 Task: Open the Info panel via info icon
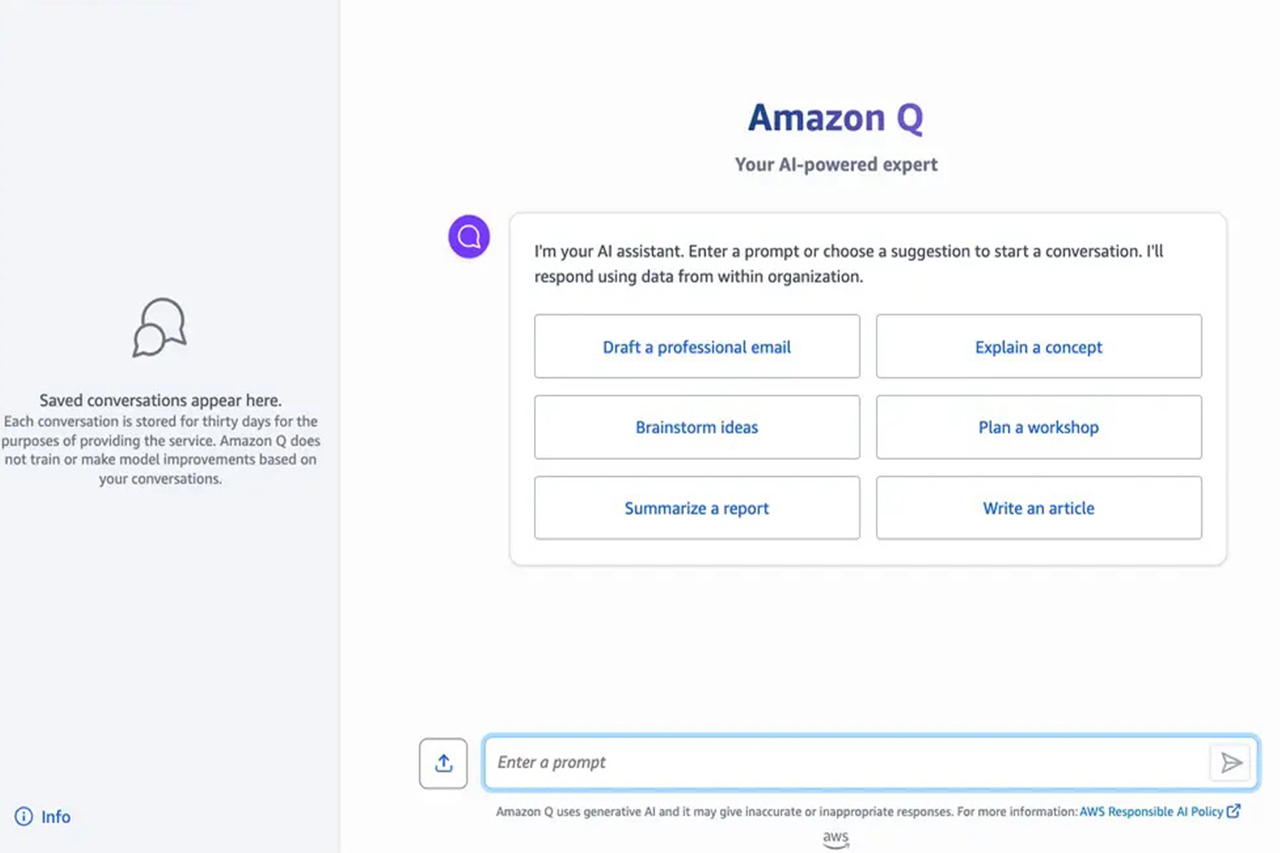[x=23, y=817]
